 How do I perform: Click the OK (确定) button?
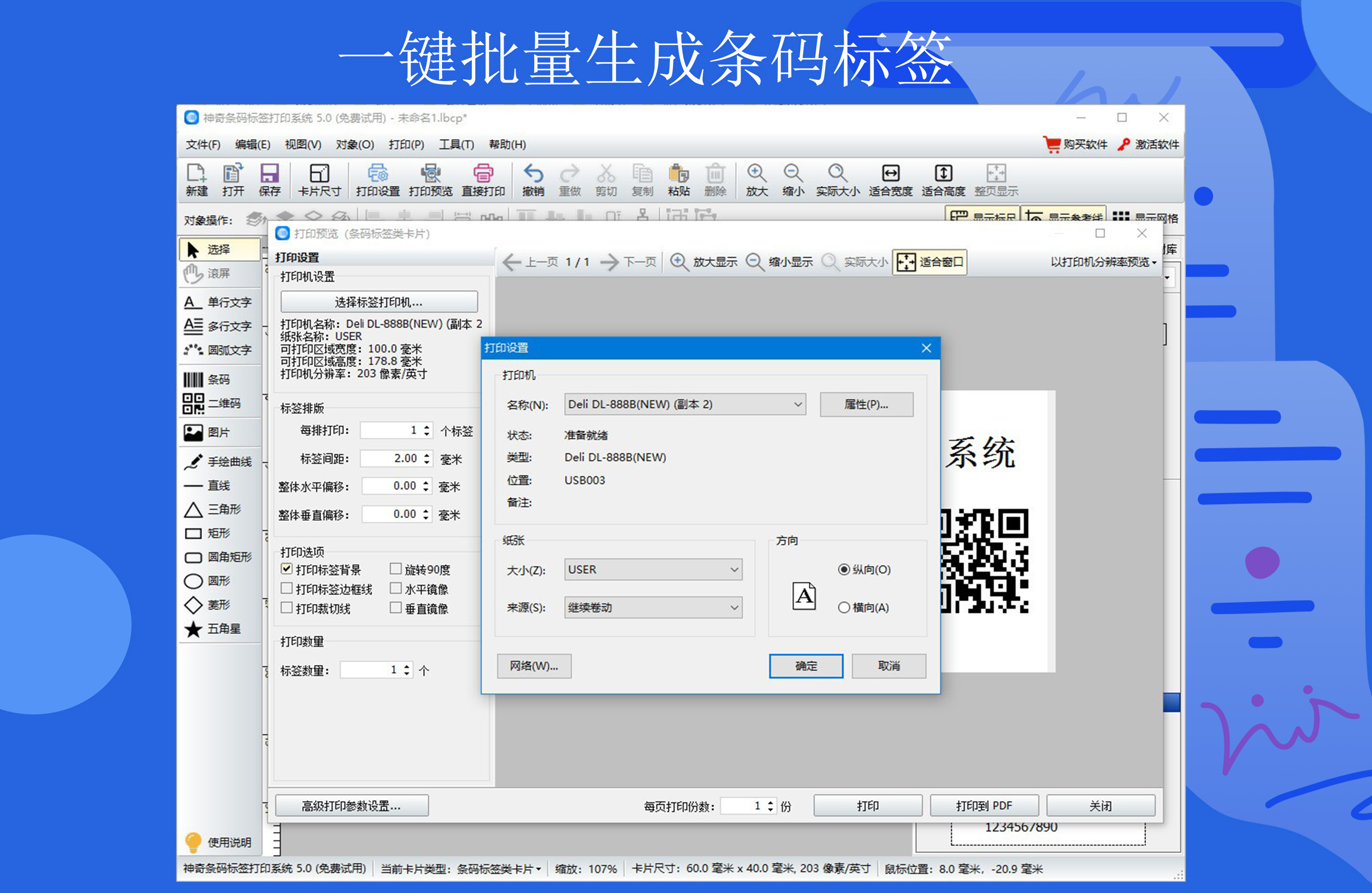[806, 666]
